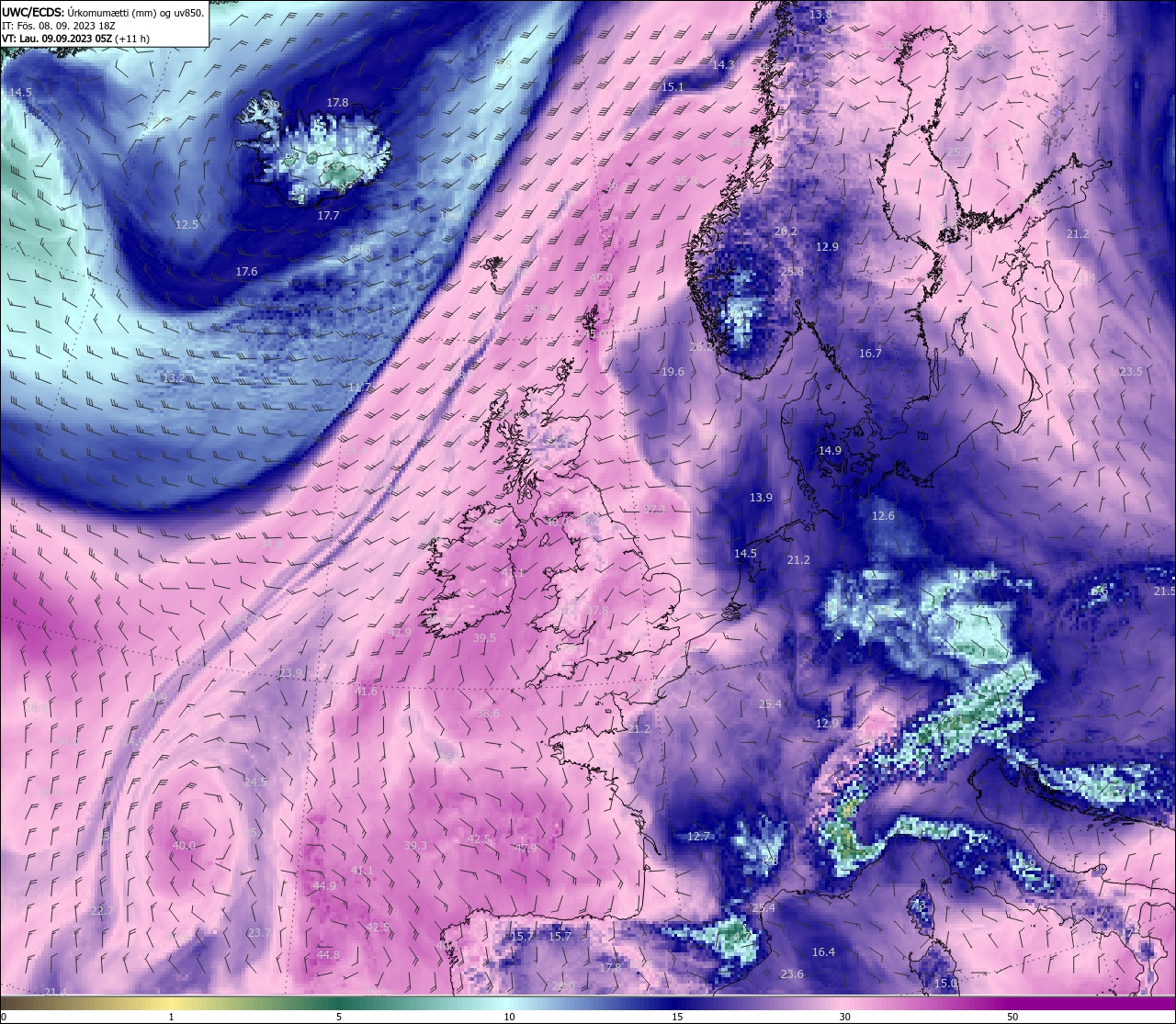The image size is (1176, 1024).
Task: Click the 21.5 value at the right edge
Action: [x=1164, y=591]
